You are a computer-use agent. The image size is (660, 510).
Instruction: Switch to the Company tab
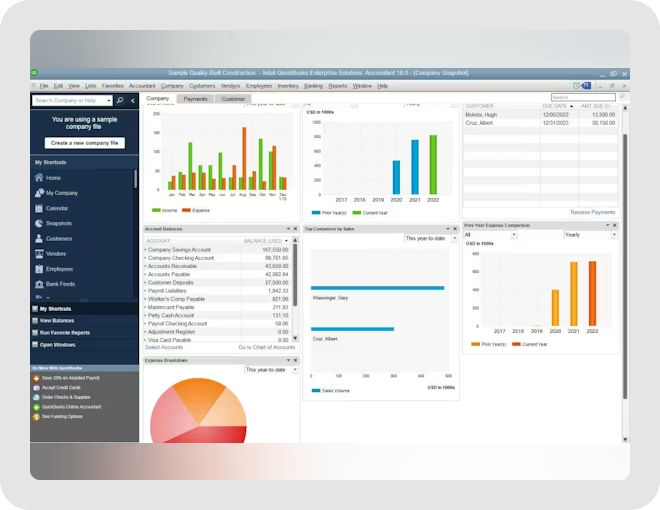(157, 98)
